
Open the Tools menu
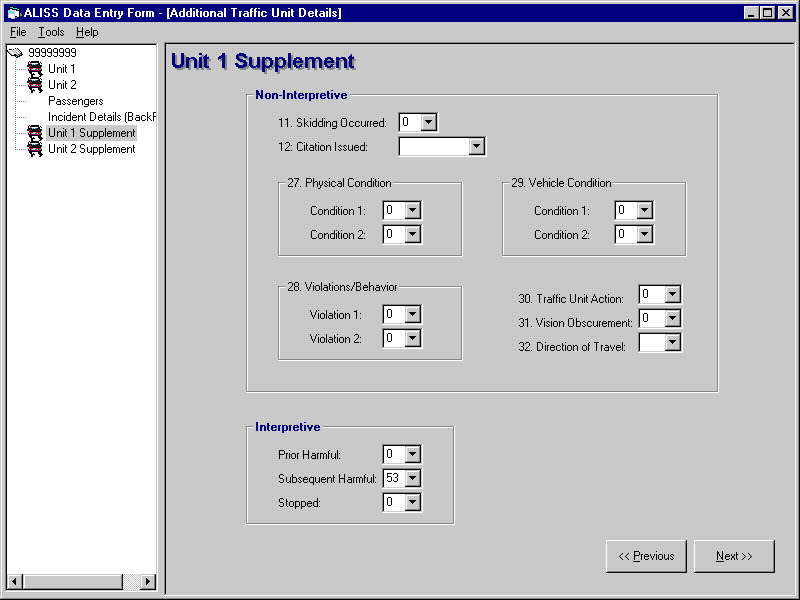(x=51, y=32)
